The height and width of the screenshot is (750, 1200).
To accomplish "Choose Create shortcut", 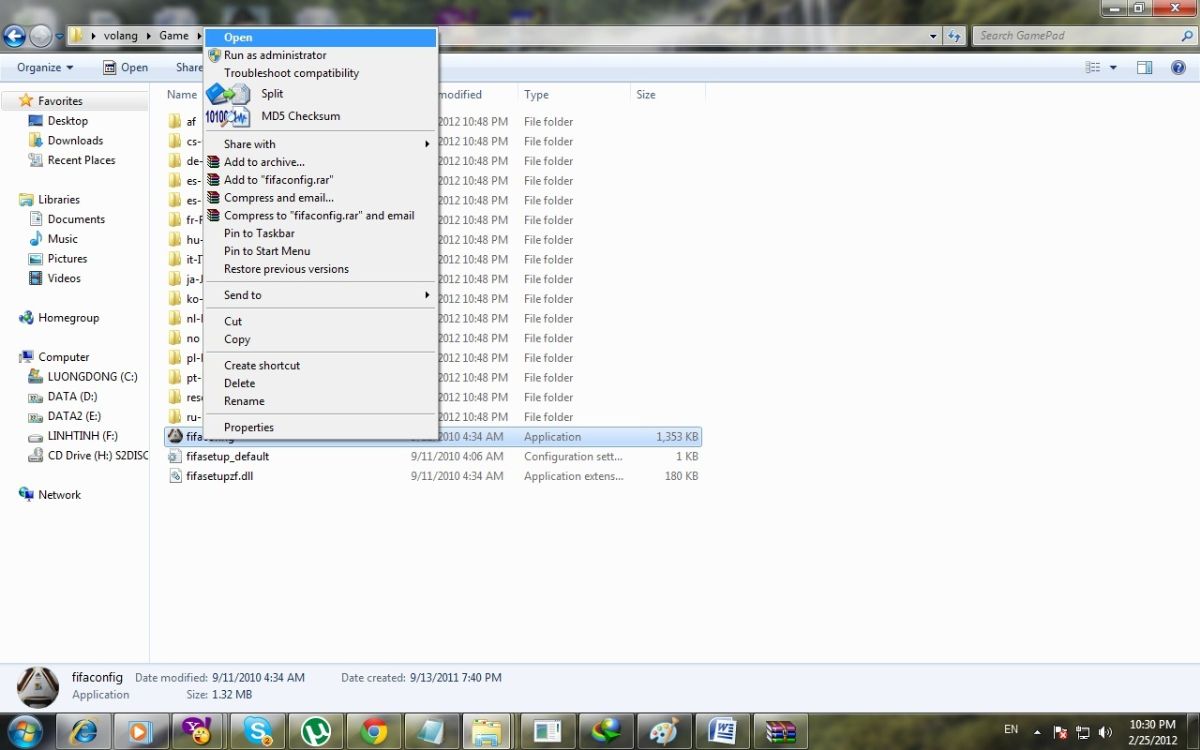I will [320, 365].
